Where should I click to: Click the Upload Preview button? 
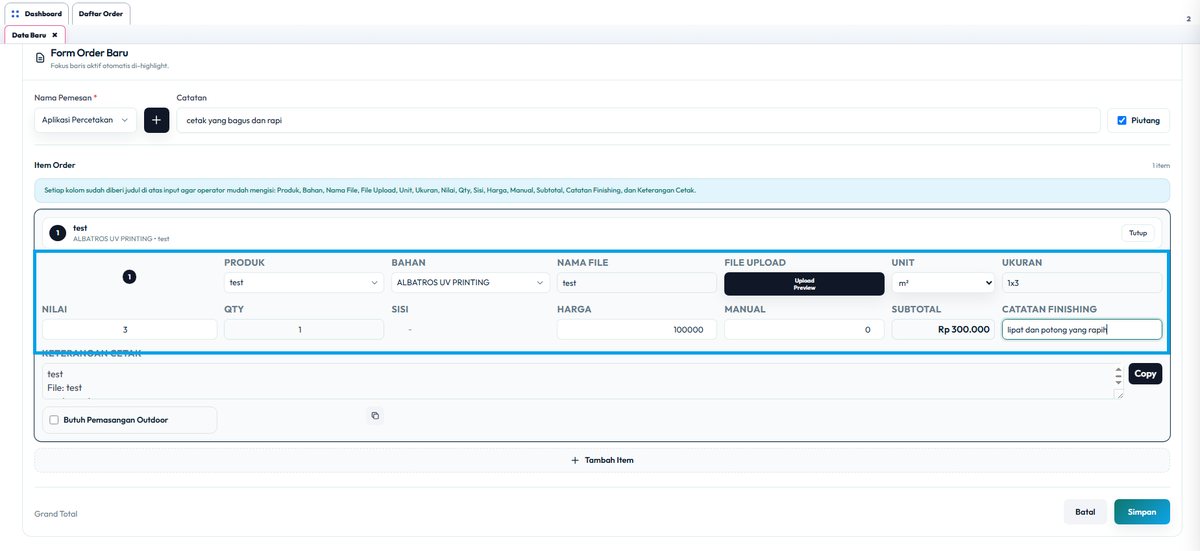(x=804, y=284)
